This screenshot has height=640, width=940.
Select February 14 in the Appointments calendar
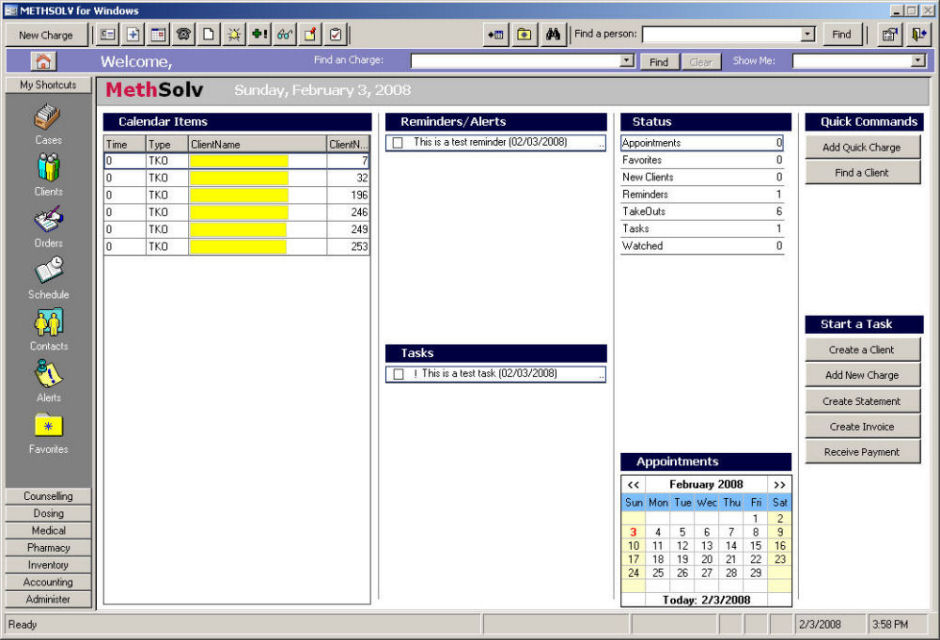[731, 546]
